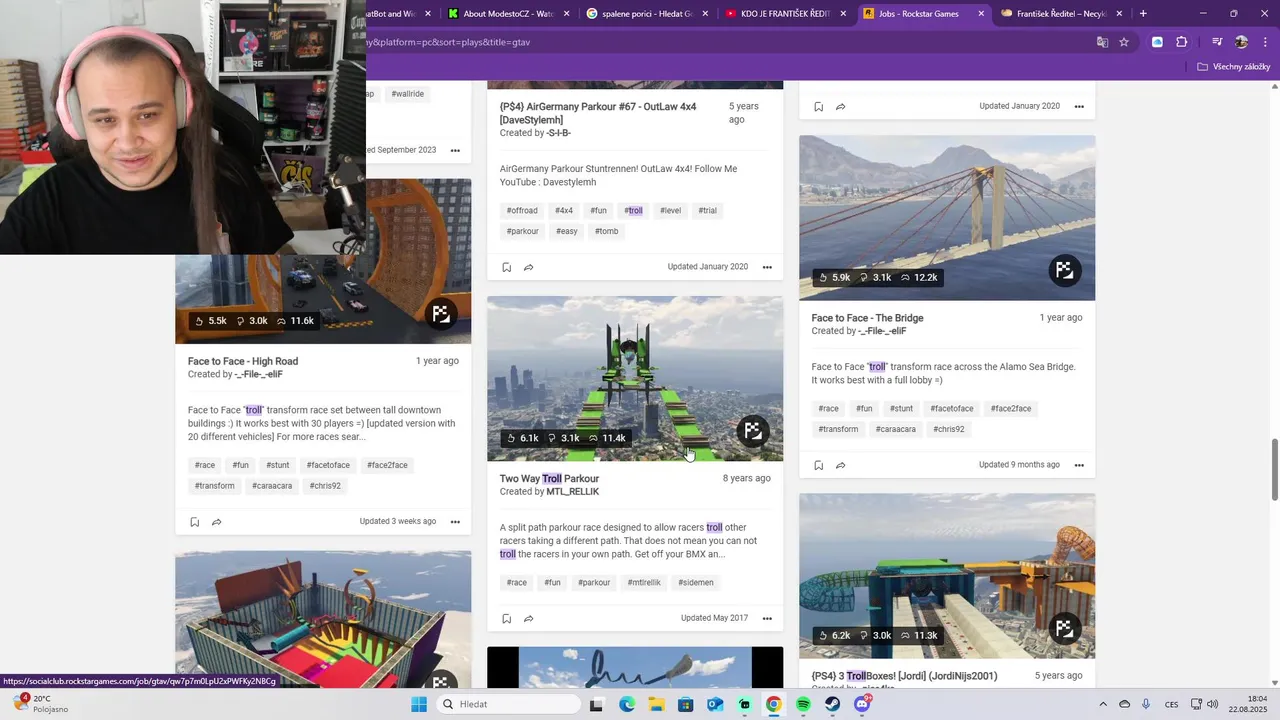Open the Two Way Troll Parkour title link
The height and width of the screenshot is (720, 1280).
pyautogui.click(x=549, y=479)
